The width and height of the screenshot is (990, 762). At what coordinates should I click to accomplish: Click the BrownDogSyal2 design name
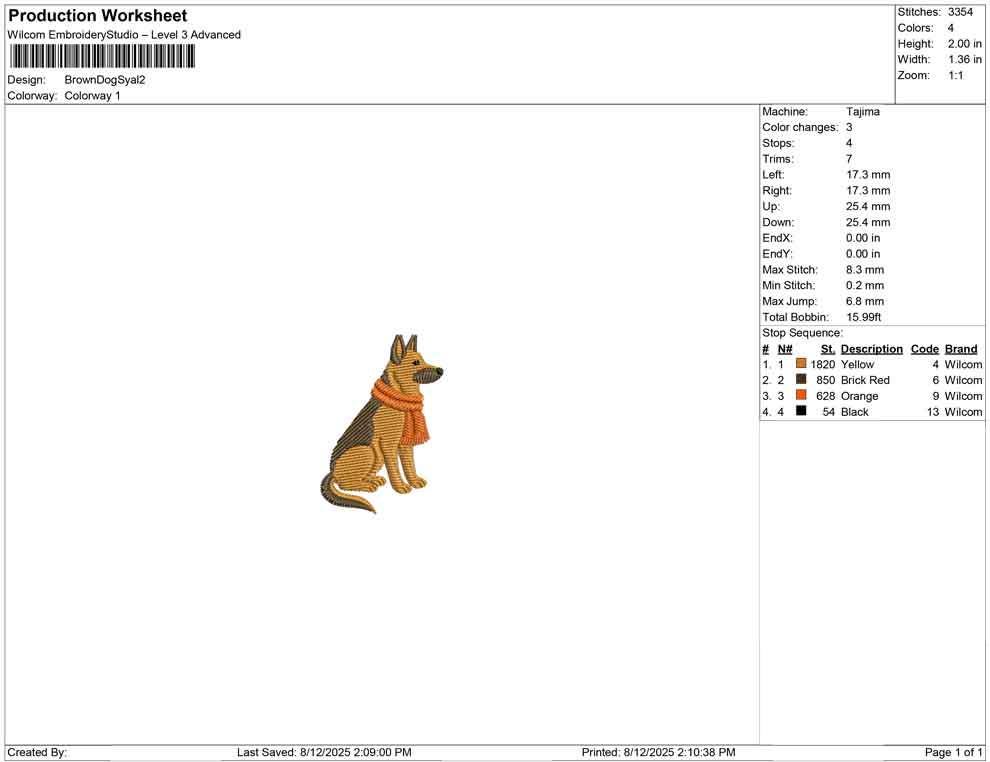[x=103, y=79]
